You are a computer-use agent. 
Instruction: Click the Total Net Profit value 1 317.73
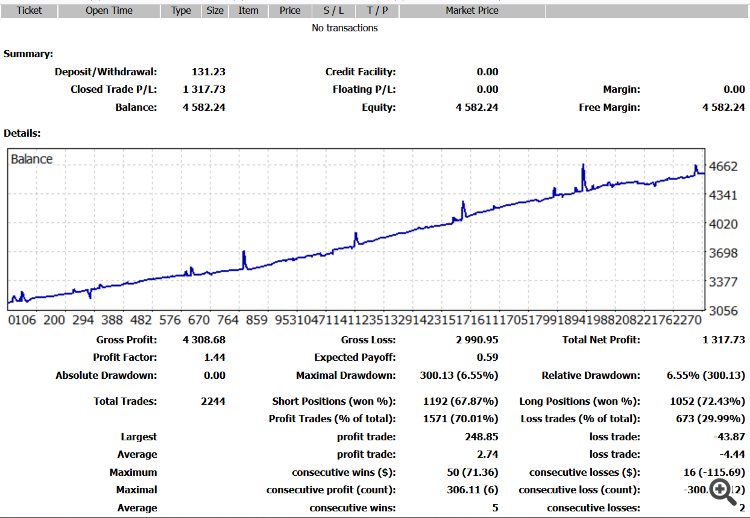pyautogui.click(x=724, y=340)
